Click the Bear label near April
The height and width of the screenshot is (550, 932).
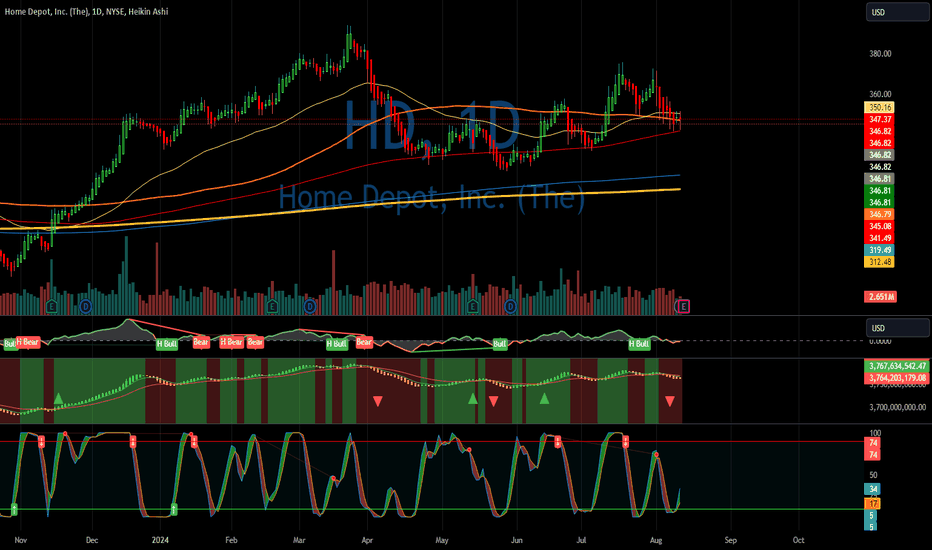(x=364, y=342)
